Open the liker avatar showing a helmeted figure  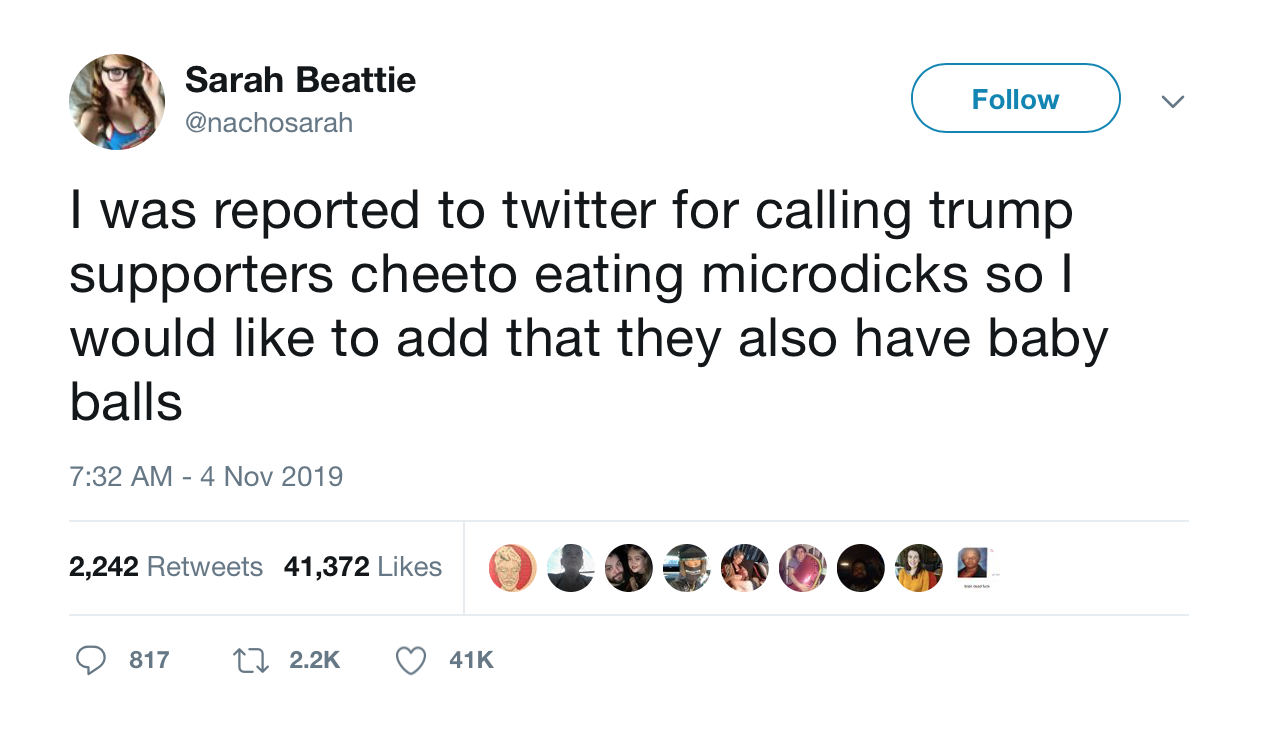coord(687,568)
